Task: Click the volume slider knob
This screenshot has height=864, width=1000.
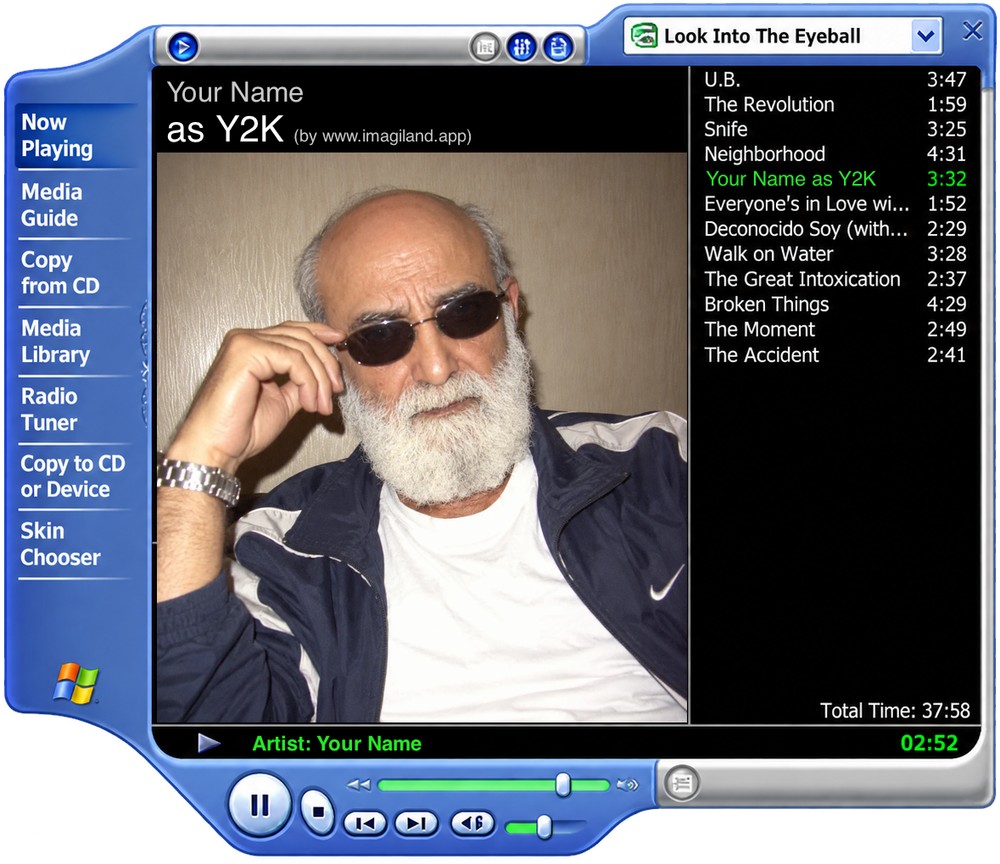Action: coord(544,827)
